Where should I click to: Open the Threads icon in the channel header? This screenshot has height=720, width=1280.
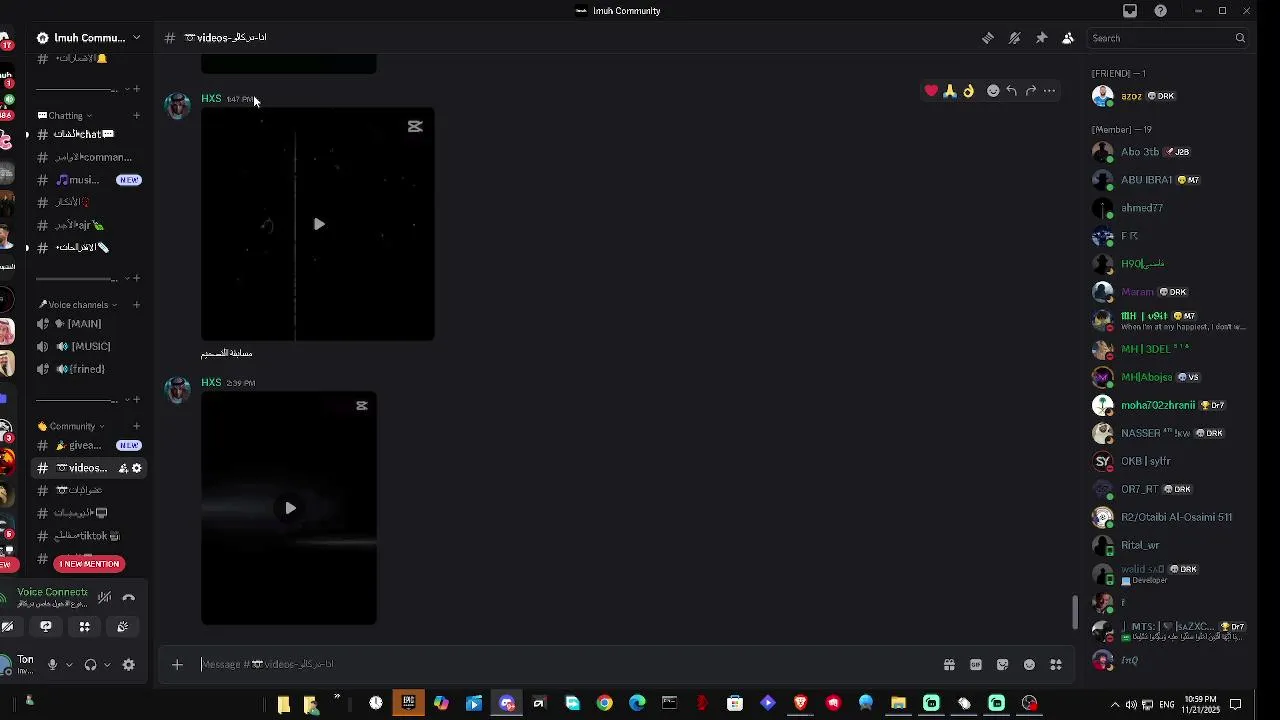tap(988, 38)
